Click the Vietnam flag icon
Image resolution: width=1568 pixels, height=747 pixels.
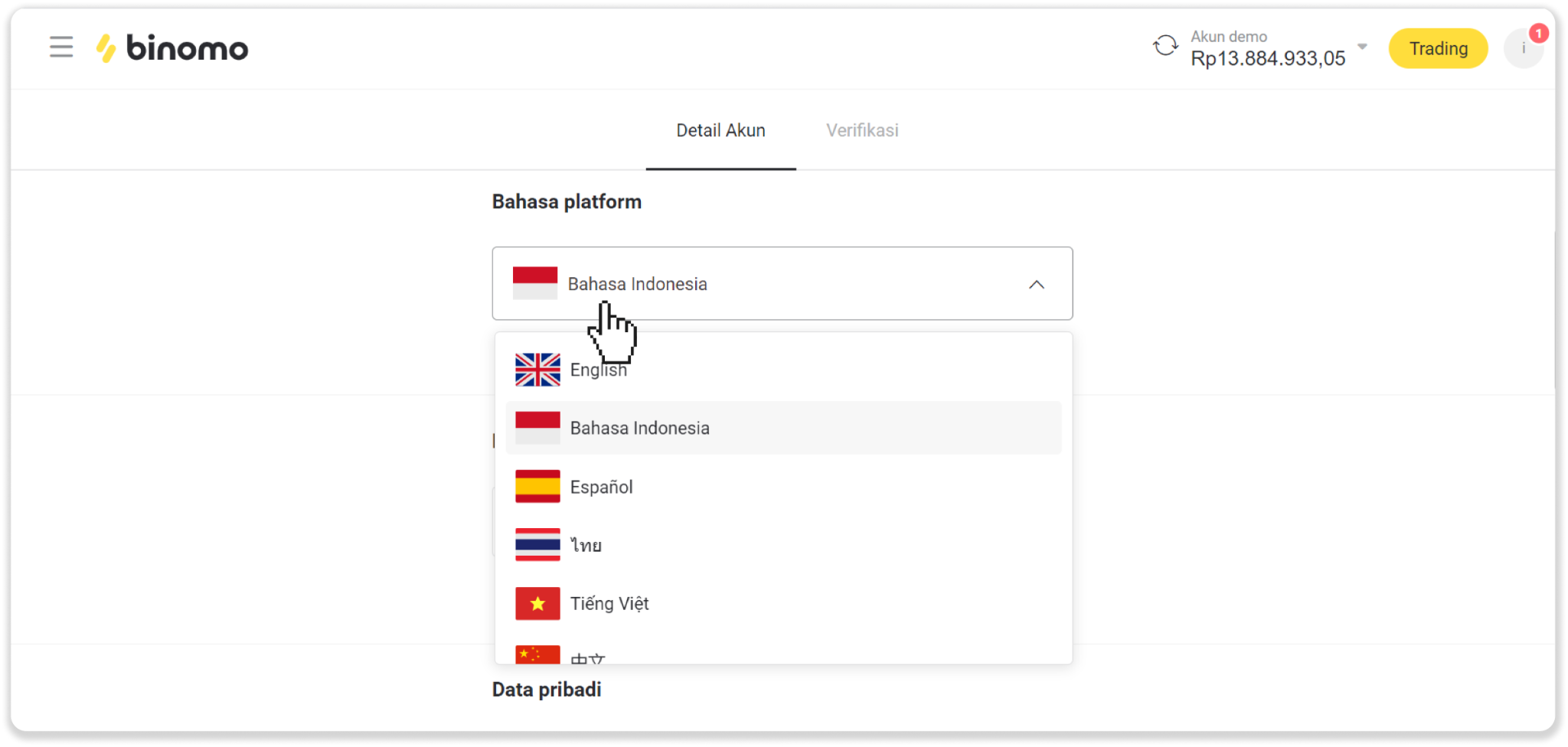[x=537, y=604]
